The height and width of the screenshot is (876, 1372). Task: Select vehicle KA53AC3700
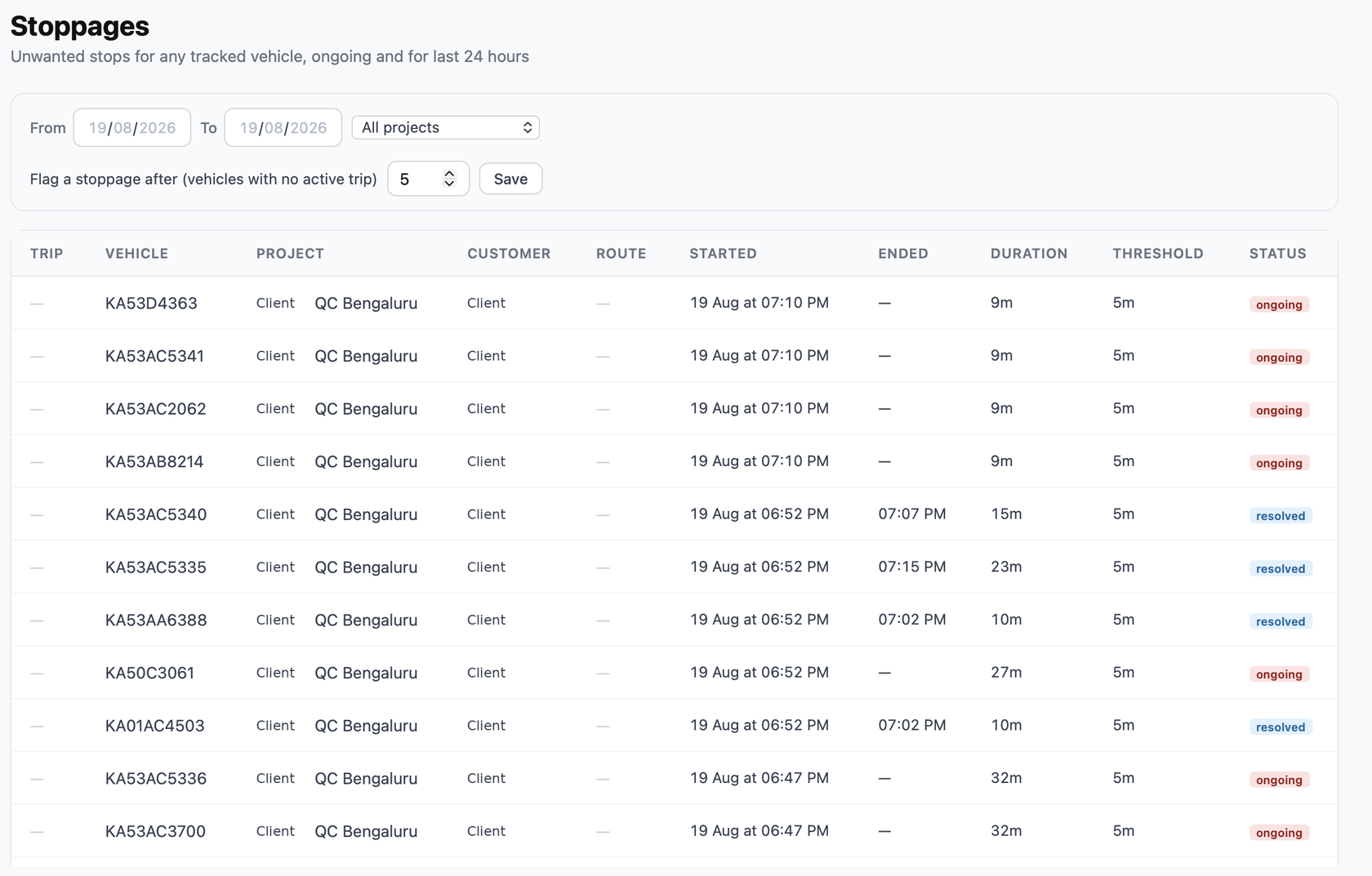[x=155, y=831]
